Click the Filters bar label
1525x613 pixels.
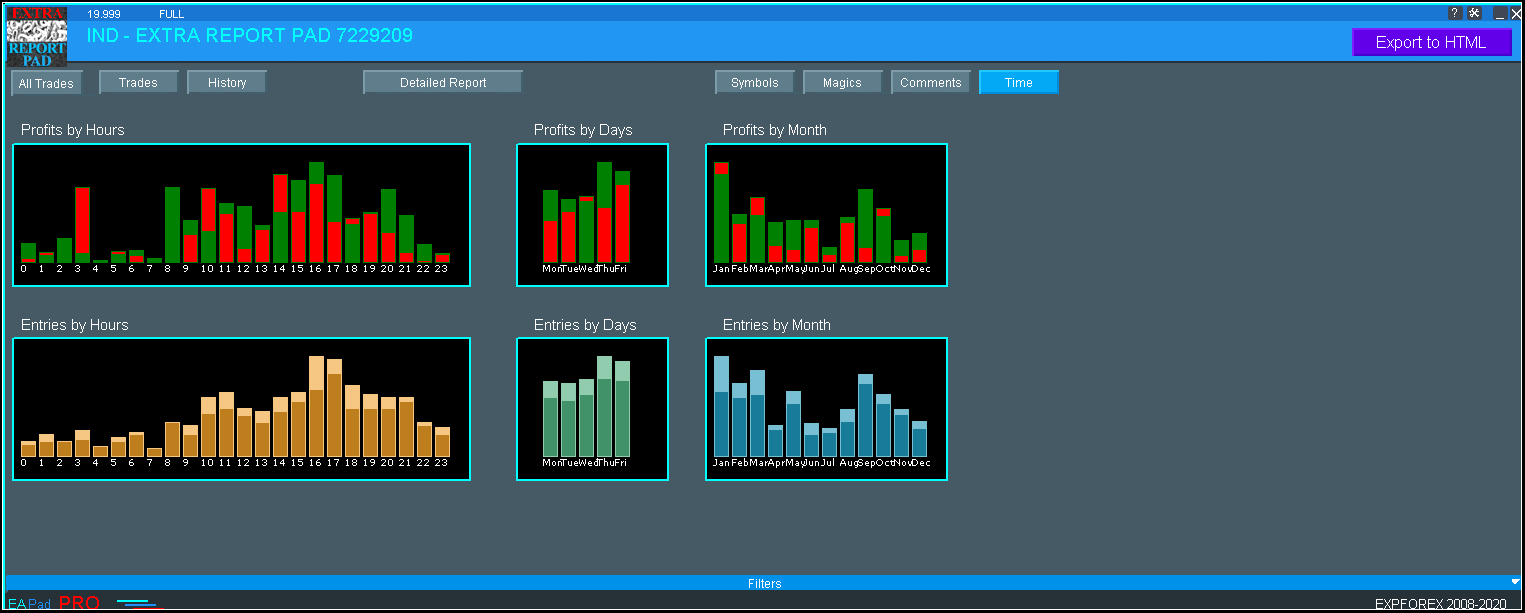(764, 583)
